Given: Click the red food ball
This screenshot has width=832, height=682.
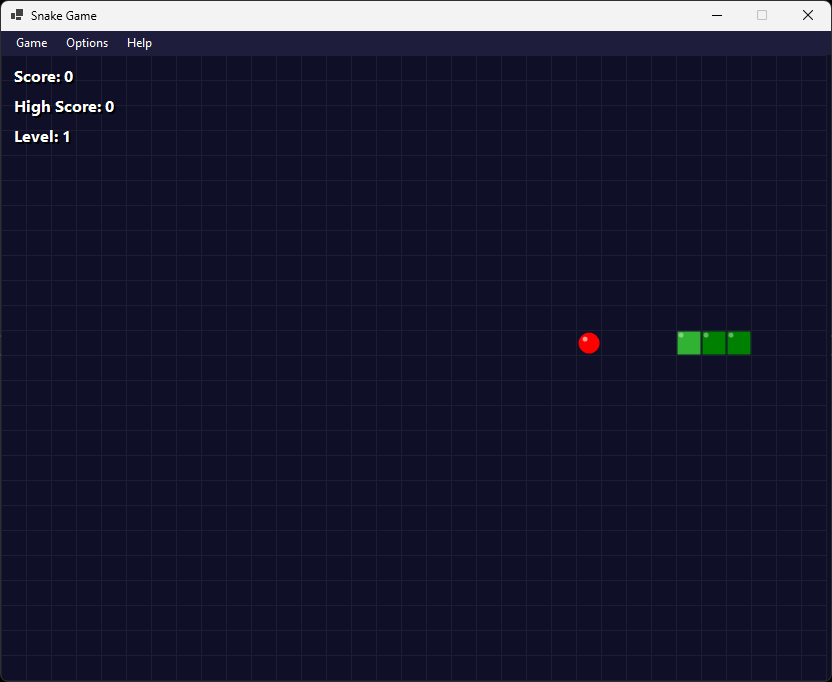Looking at the screenshot, I should coord(589,343).
